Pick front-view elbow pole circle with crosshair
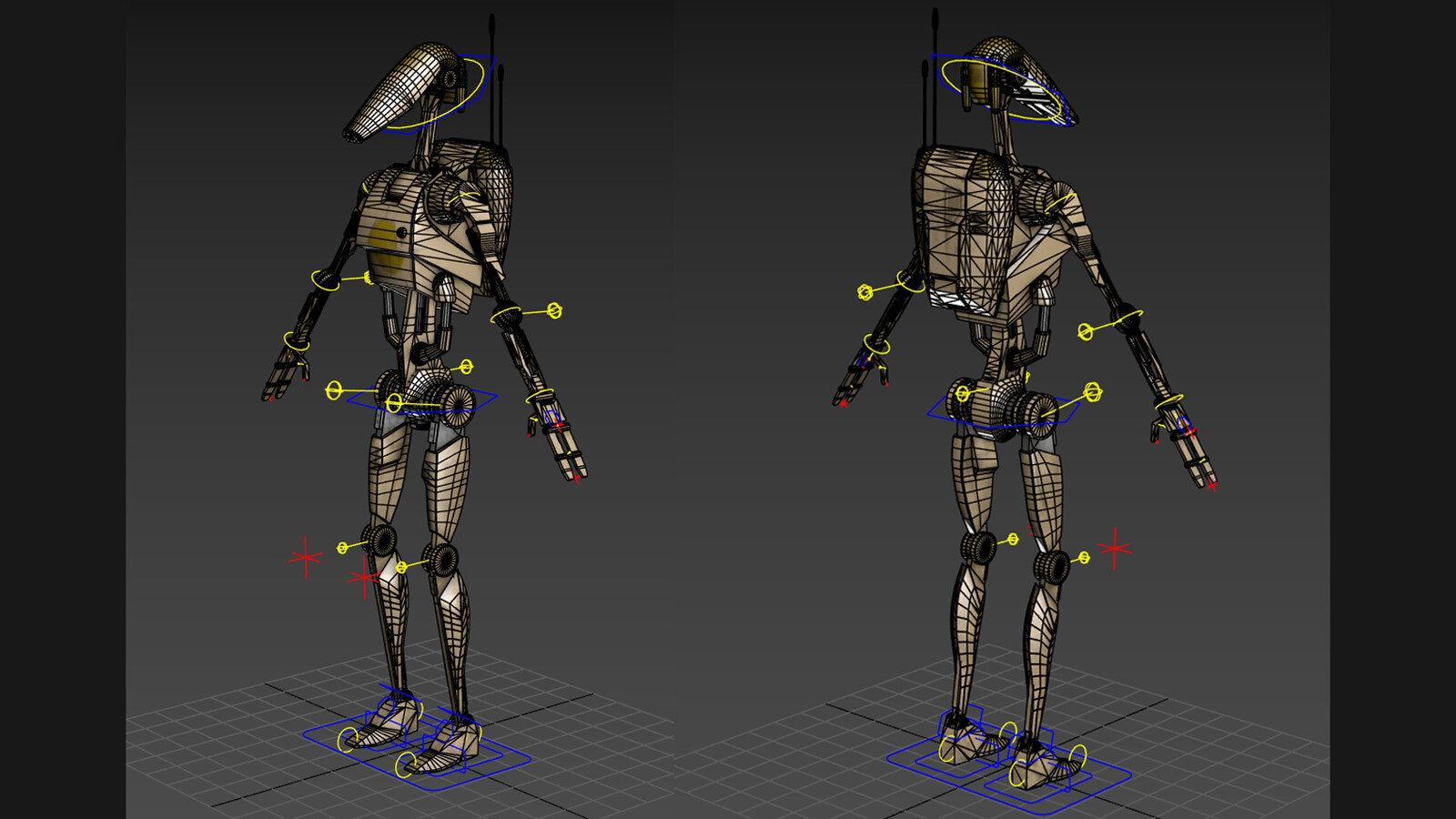The height and width of the screenshot is (819, 1456). (x=554, y=311)
